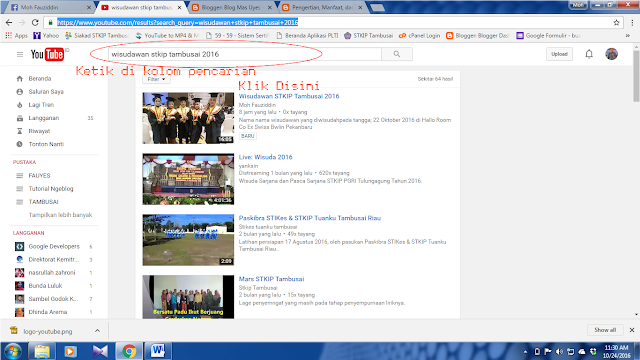Click Show all downloads
Screen dimensions: 640x360
pyautogui.click(x=605, y=330)
